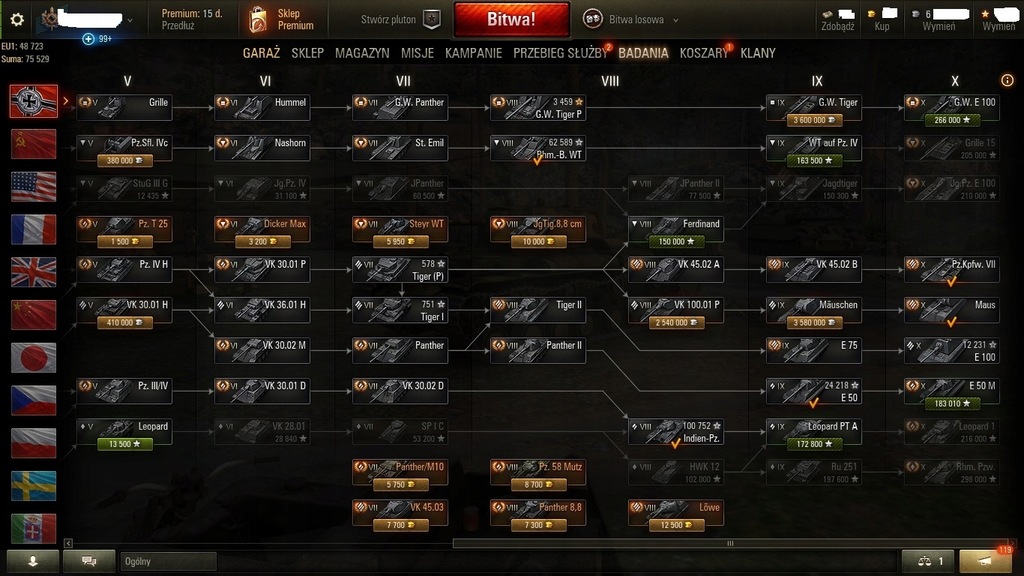Expand the Bitwa losowa battle mode dropdown
The height and width of the screenshot is (576, 1024).
coord(675,20)
